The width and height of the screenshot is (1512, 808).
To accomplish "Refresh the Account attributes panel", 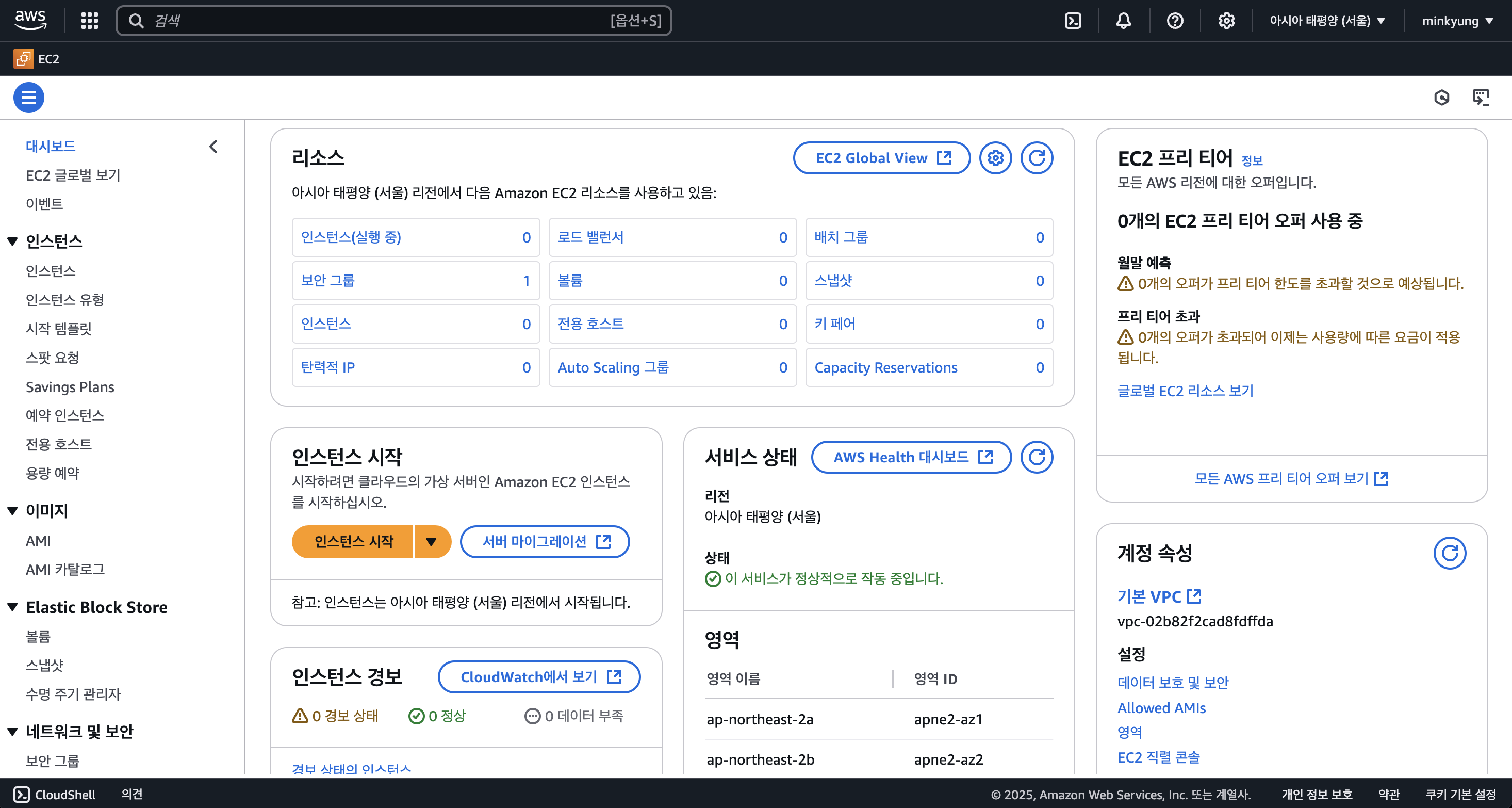I will point(1450,553).
